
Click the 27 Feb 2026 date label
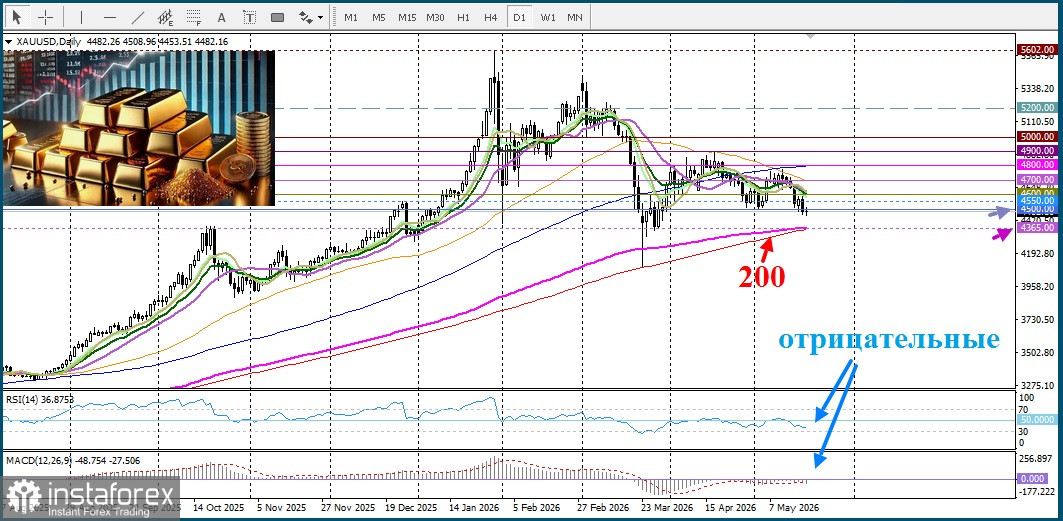[604, 507]
